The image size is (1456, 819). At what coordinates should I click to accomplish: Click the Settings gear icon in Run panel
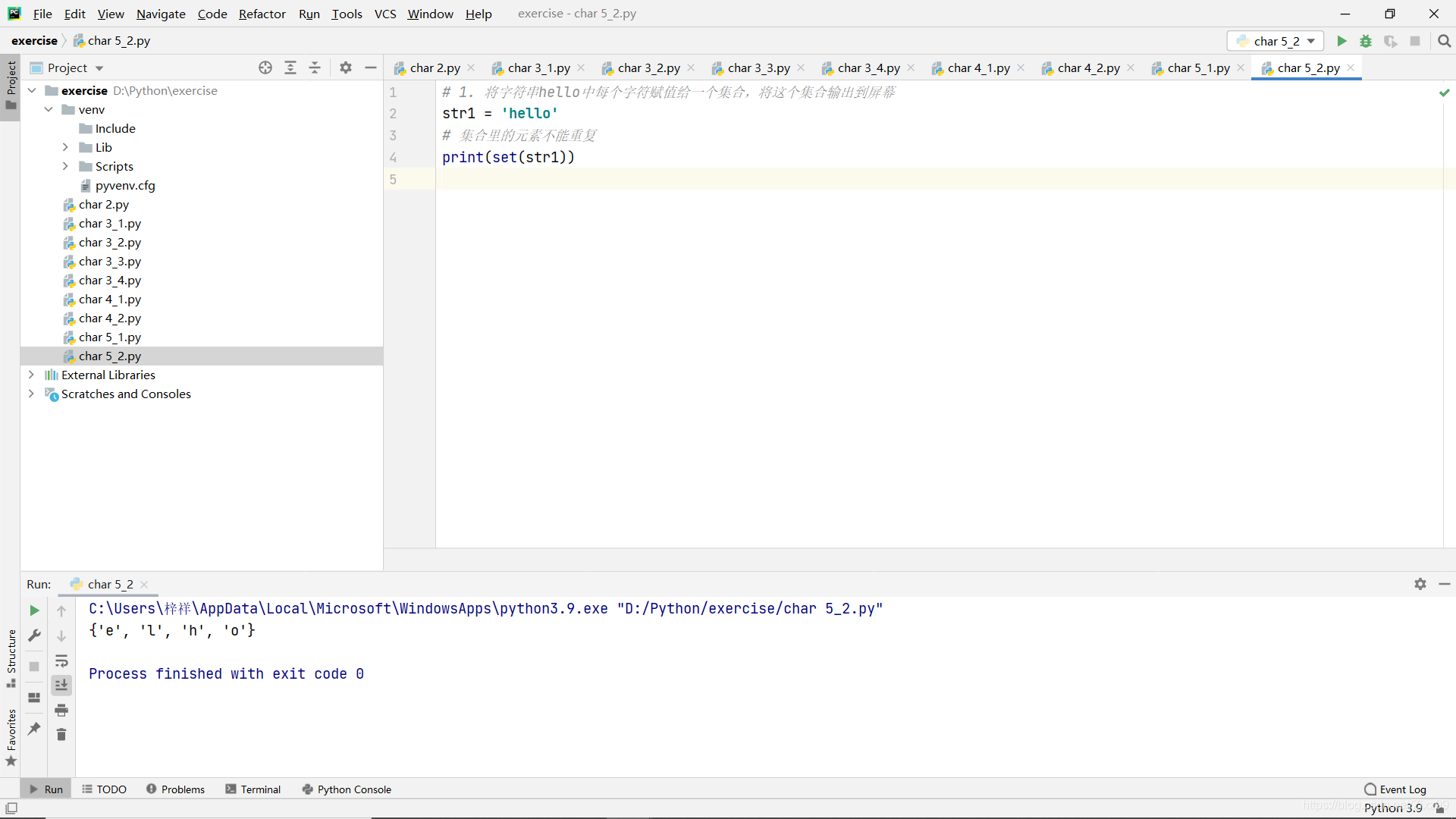pyautogui.click(x=1420, y=583)
